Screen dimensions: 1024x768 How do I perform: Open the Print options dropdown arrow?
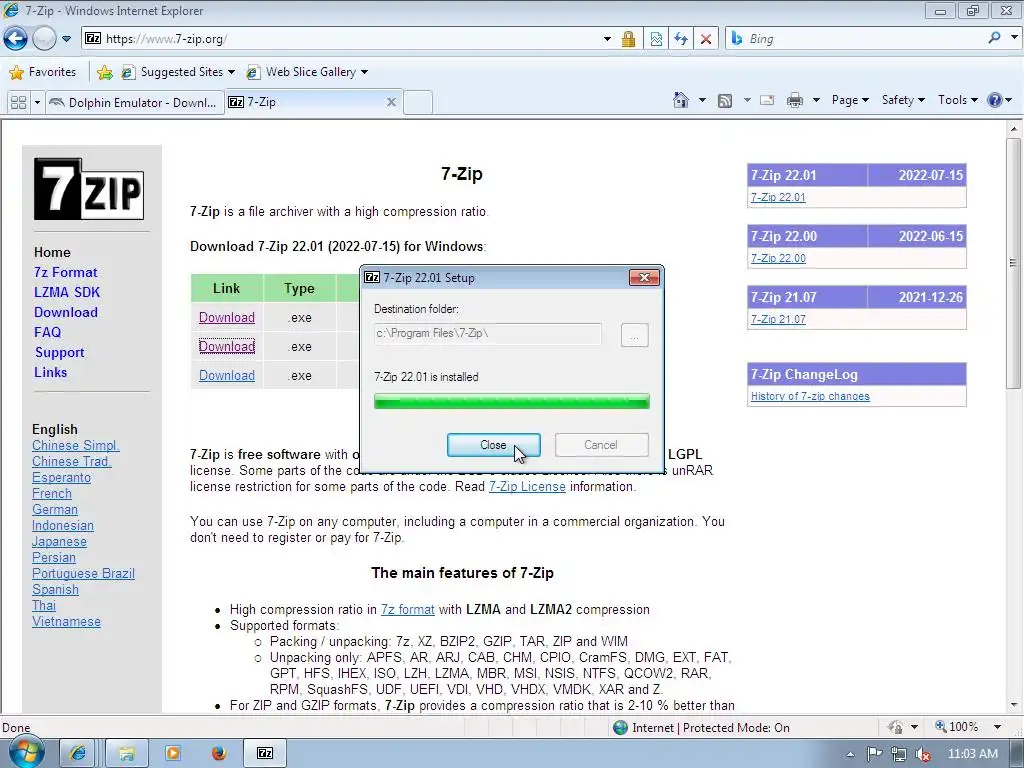click(816, 100)
